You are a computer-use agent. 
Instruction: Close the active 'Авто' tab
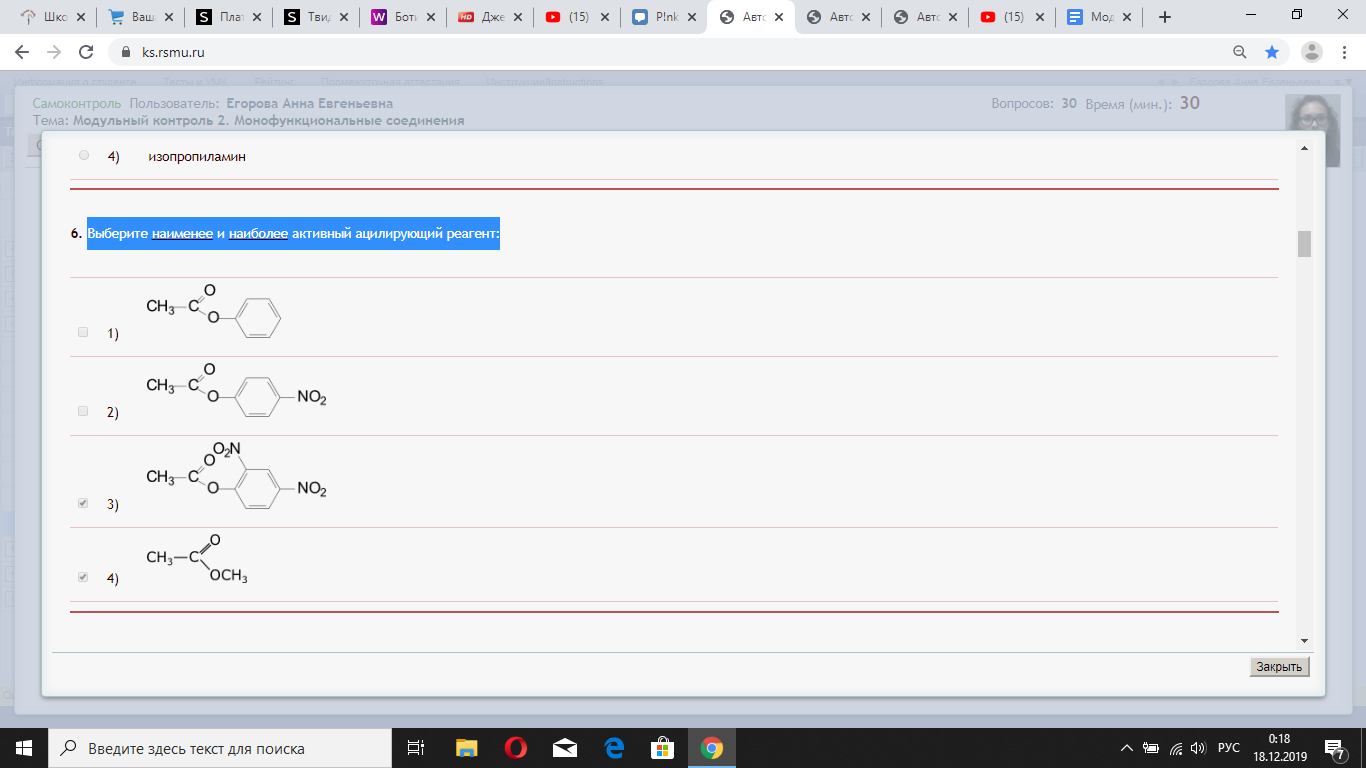click(777, 17)
